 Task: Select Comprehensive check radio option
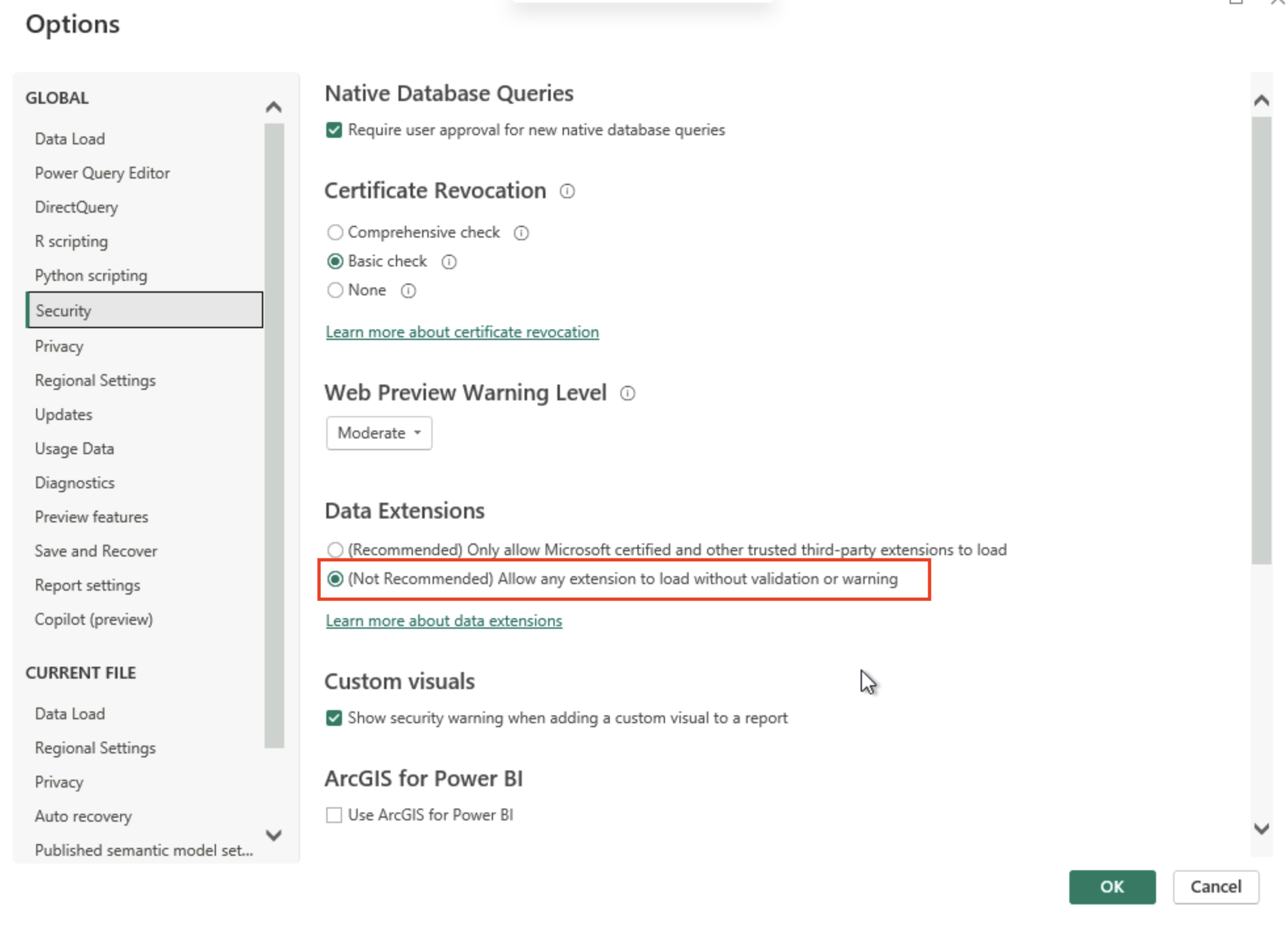click(335, 232)
